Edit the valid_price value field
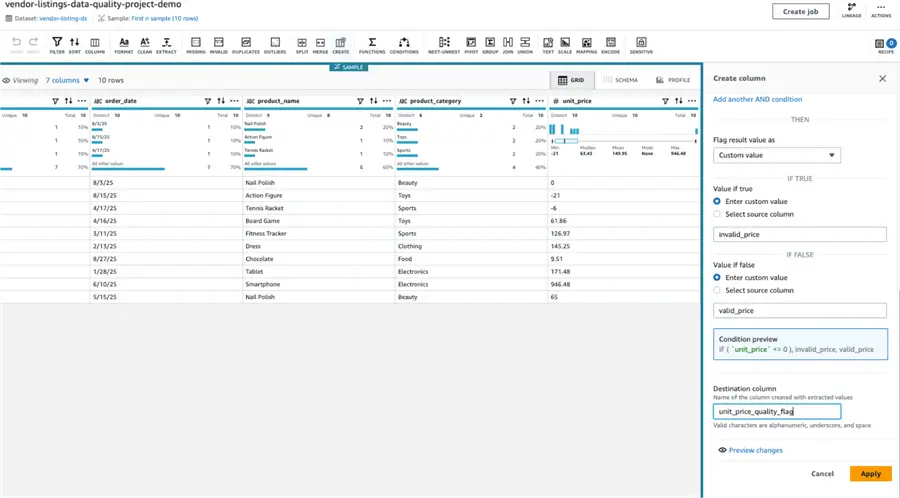 click(x=800, y=310)
